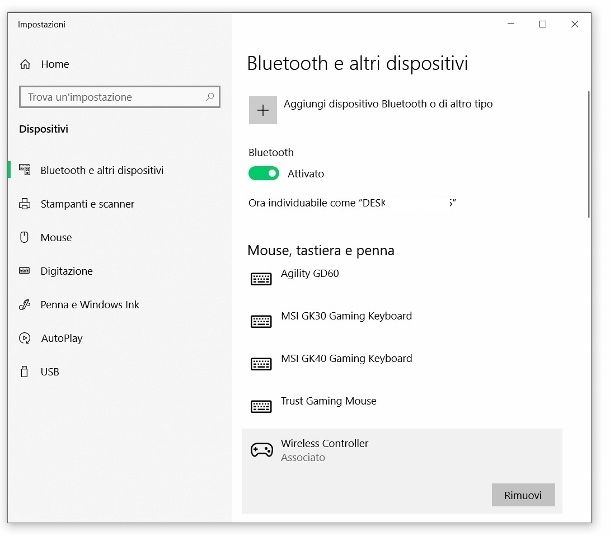Click the Mouse sidebar icon

(x=24, y=237)
